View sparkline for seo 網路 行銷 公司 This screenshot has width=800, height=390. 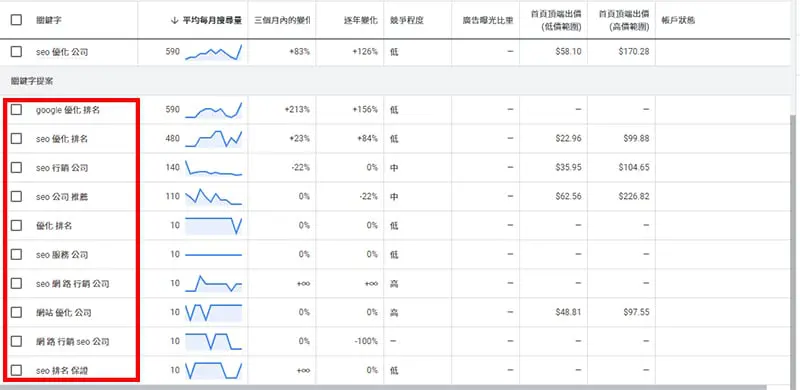click(x=213, y=283)
